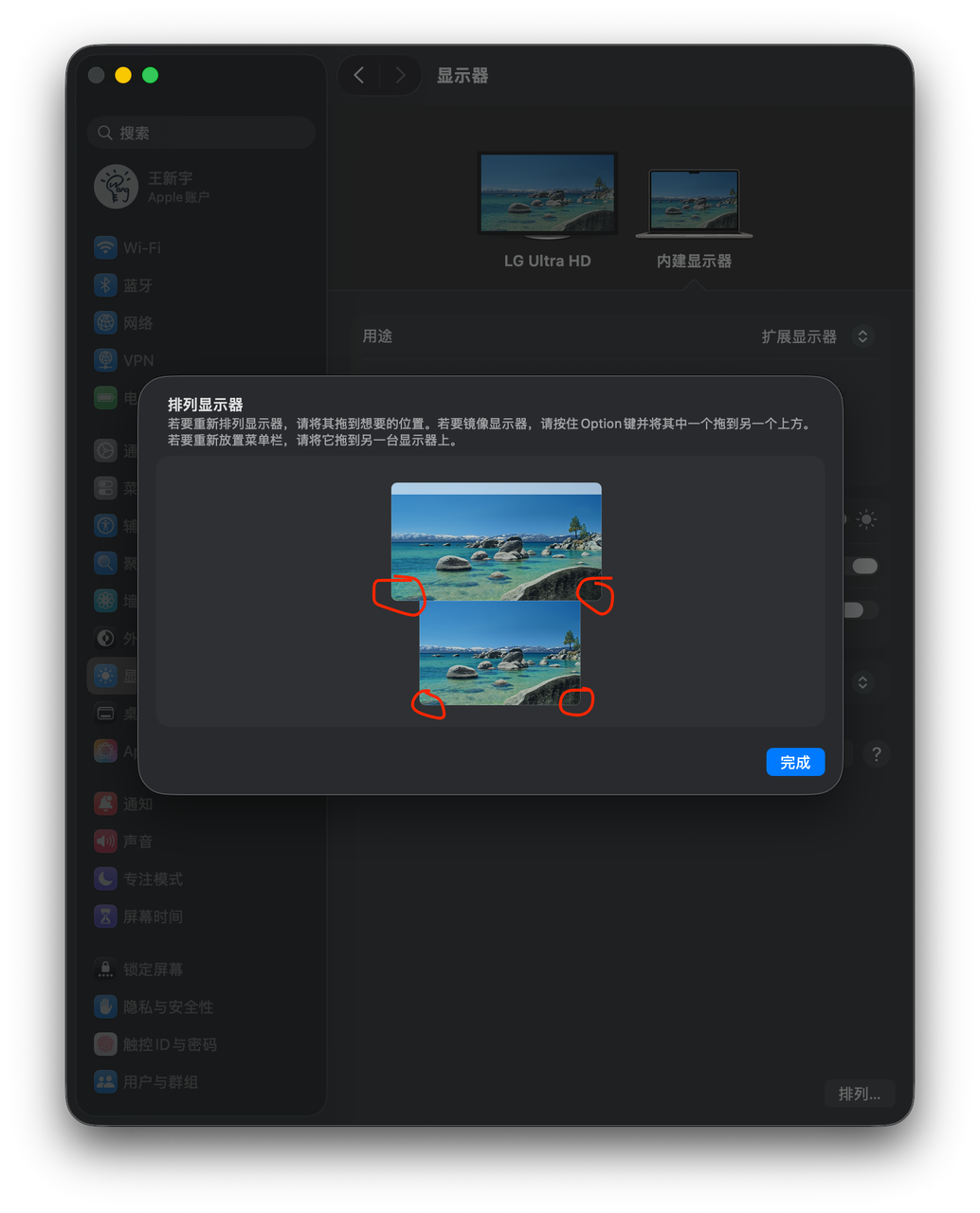980x1213 pixels.
Task: Go back with the left chevron
Action: [x=359, y=76]
